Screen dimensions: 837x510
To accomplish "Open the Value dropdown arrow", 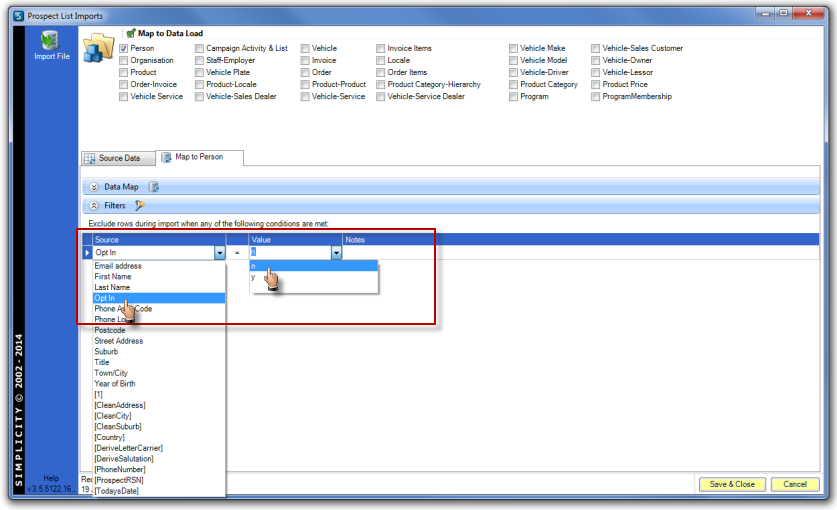I will (336, 253).
